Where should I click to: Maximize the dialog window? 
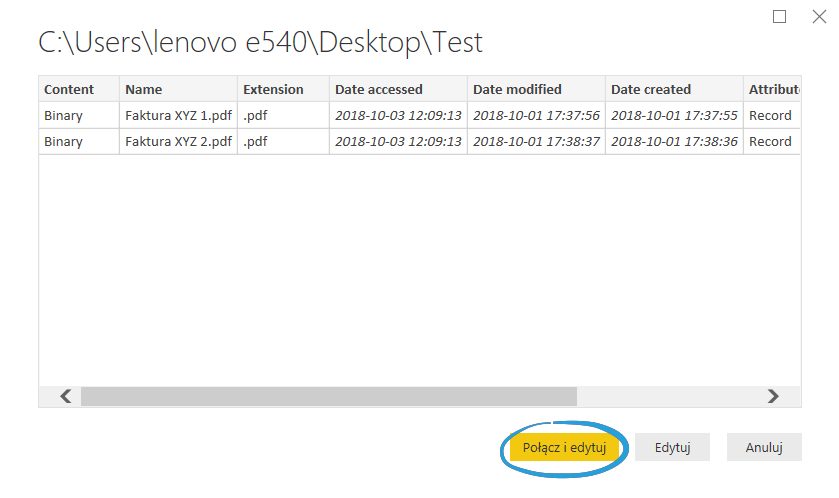coord(780,16)
